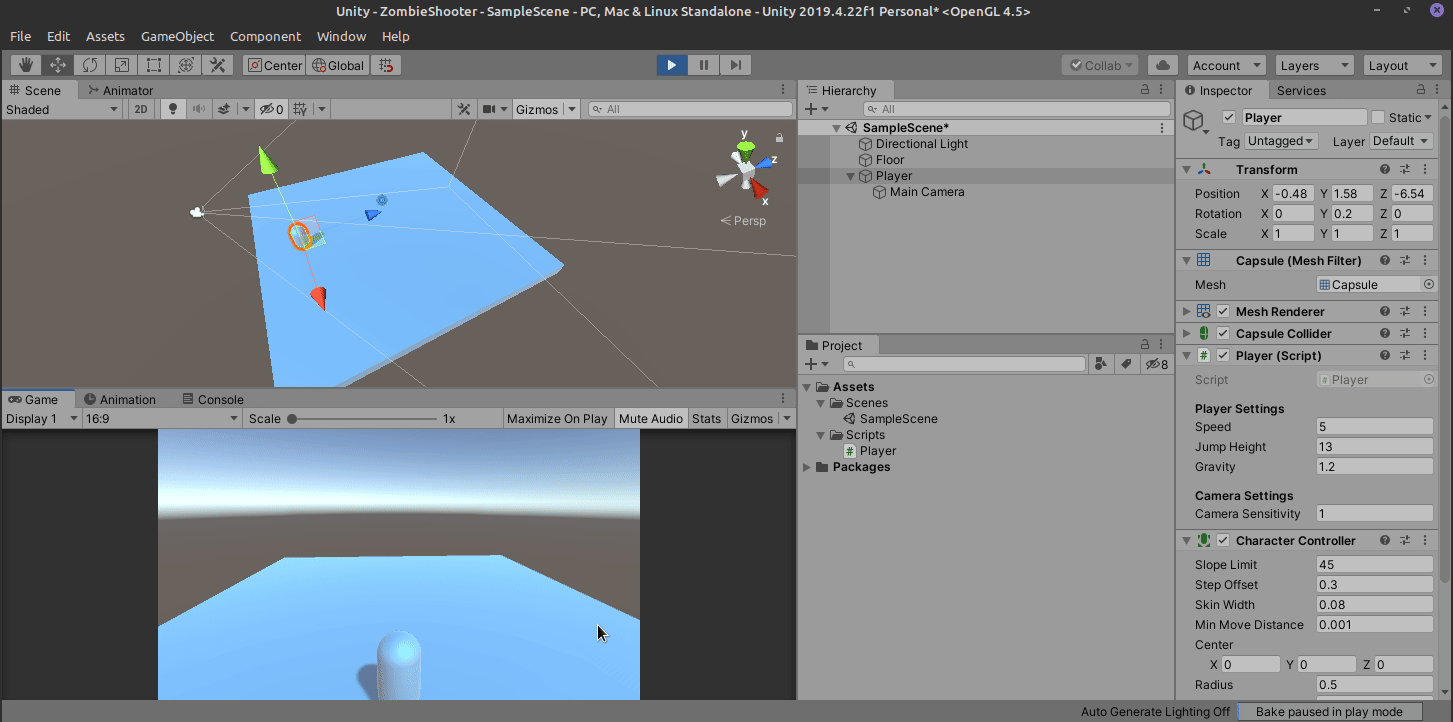
Task: Toggle Mute Audio in Game view
Action: (x=651, y=418)
